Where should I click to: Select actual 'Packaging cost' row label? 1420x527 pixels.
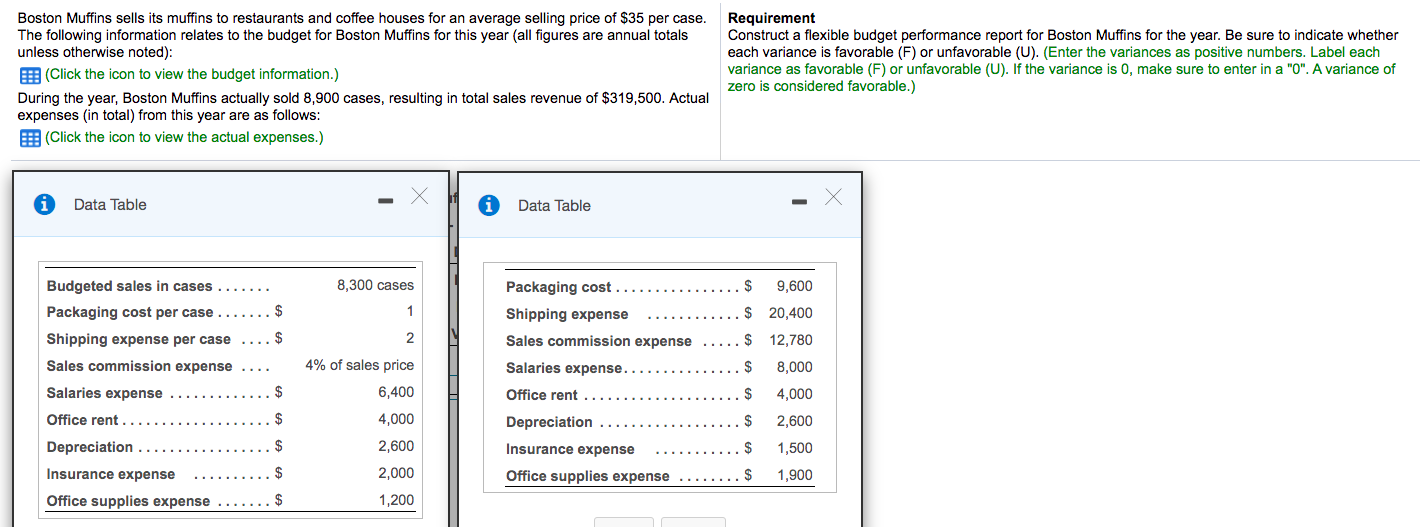pyautogui.click(x=558, y=287)
